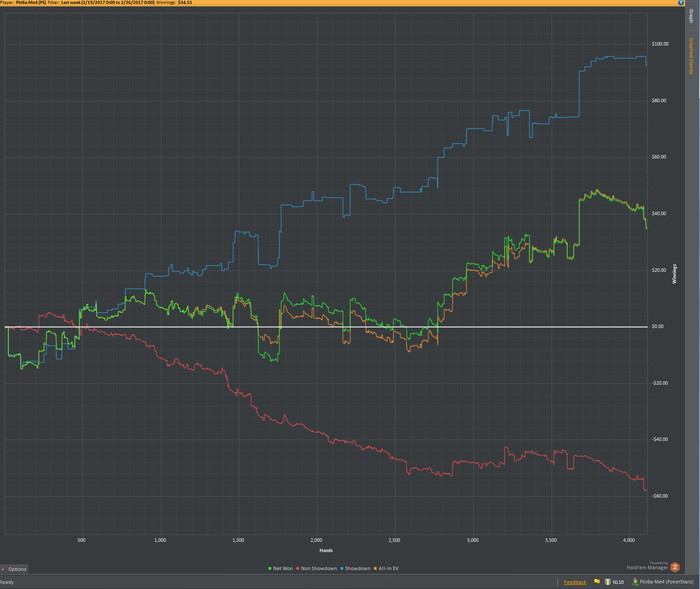Click the 2,000 hands axis value
The image size is (700, 589).
coord(317,540)
